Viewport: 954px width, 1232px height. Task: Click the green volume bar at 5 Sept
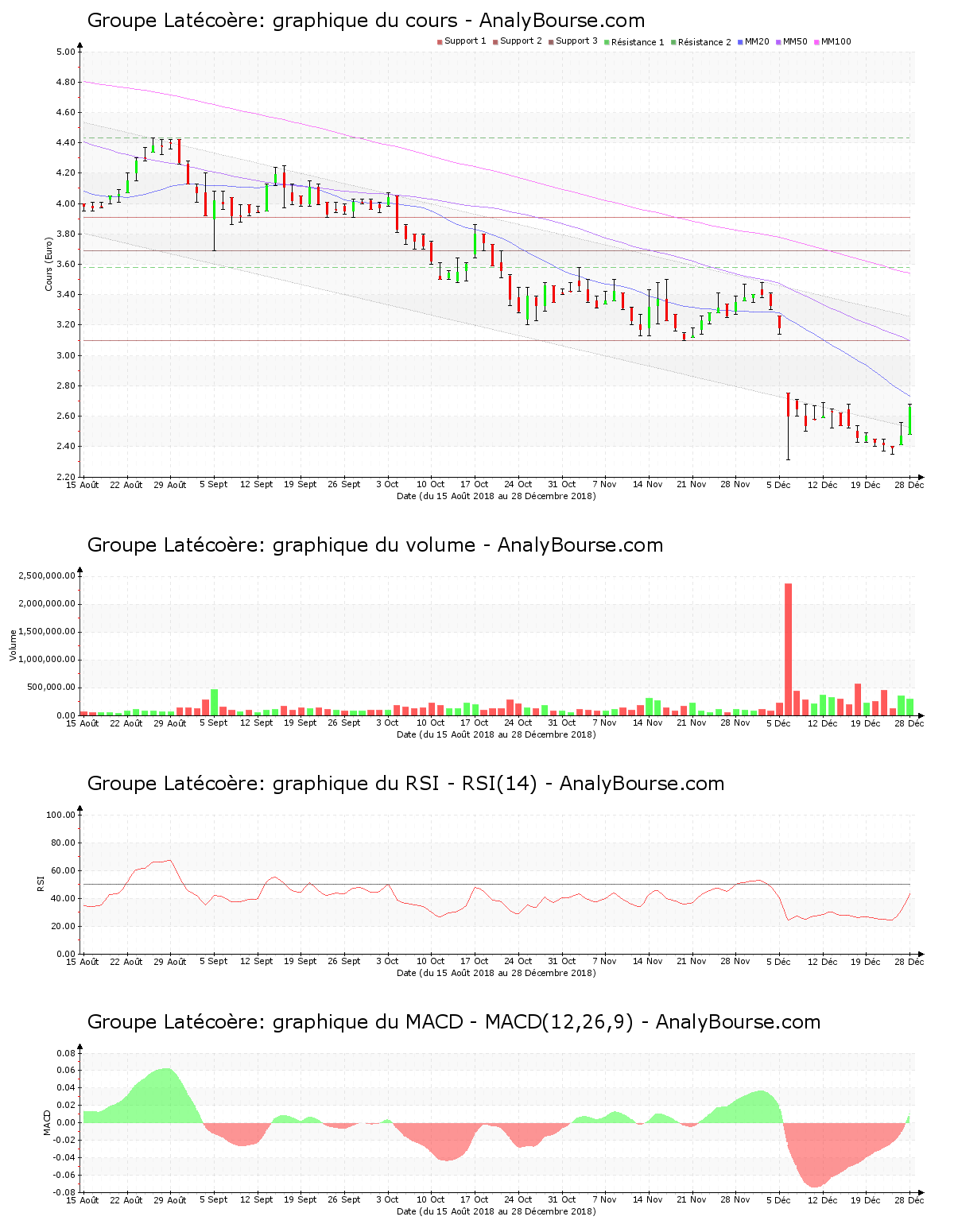coord(214,702)
